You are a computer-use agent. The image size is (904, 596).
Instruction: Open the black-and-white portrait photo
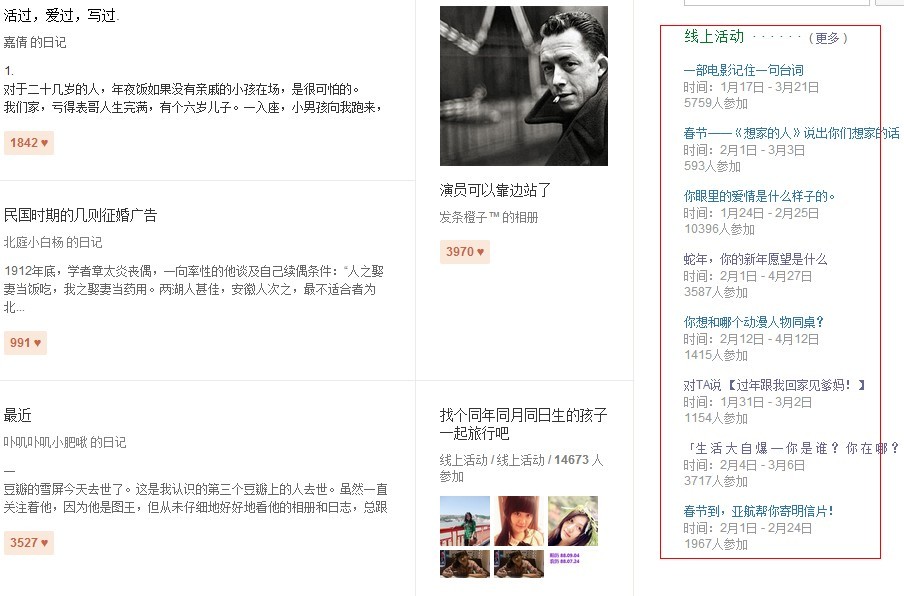pyautogui.click(x=523, y=86)
